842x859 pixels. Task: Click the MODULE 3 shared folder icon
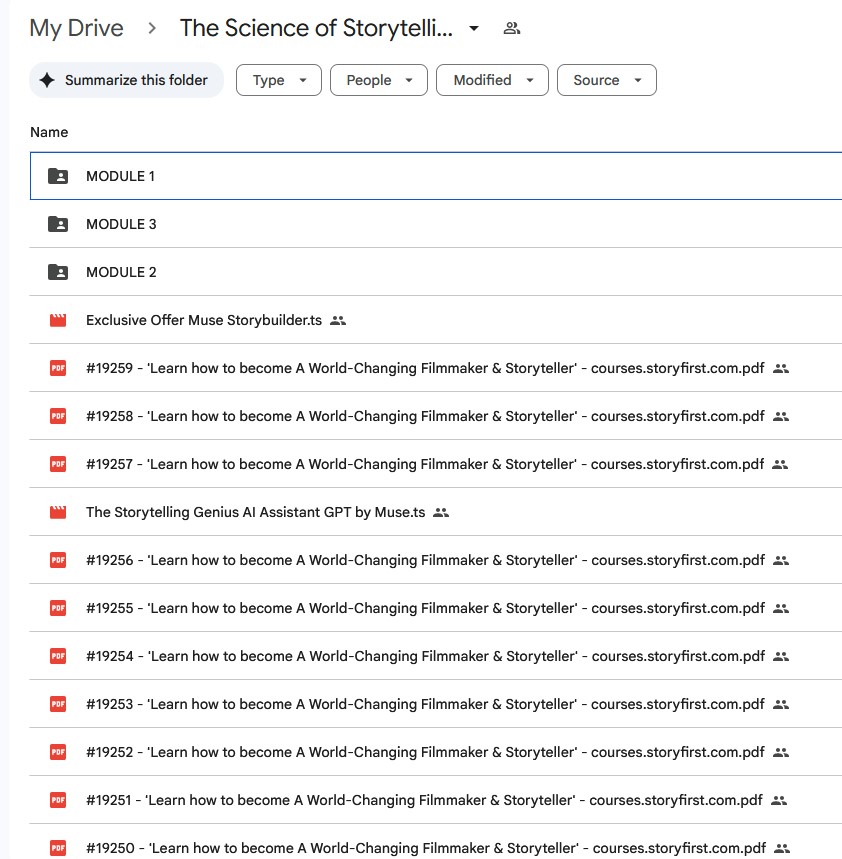[58, 224]
